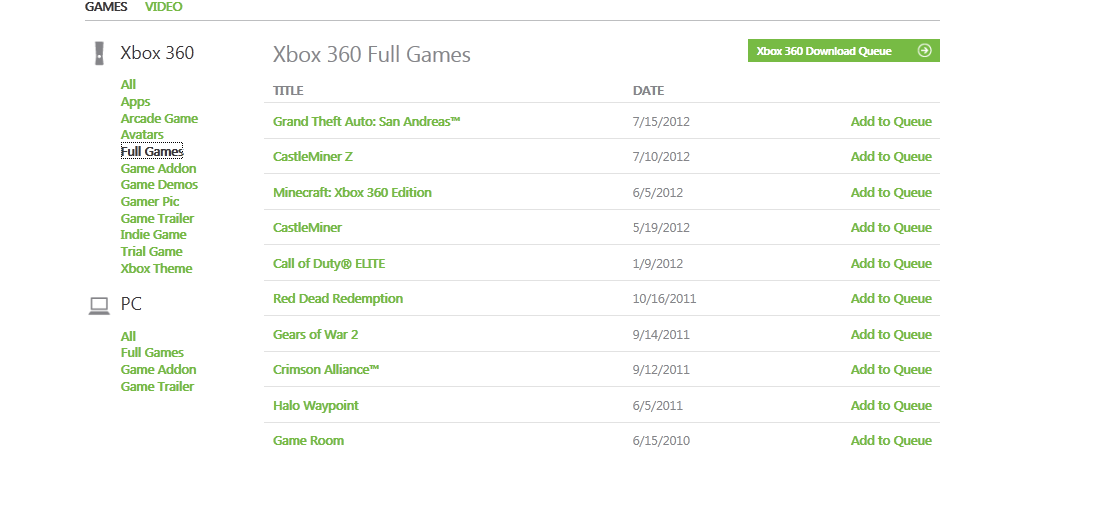Open Gears of War 2 title

(x=315, y=335)
